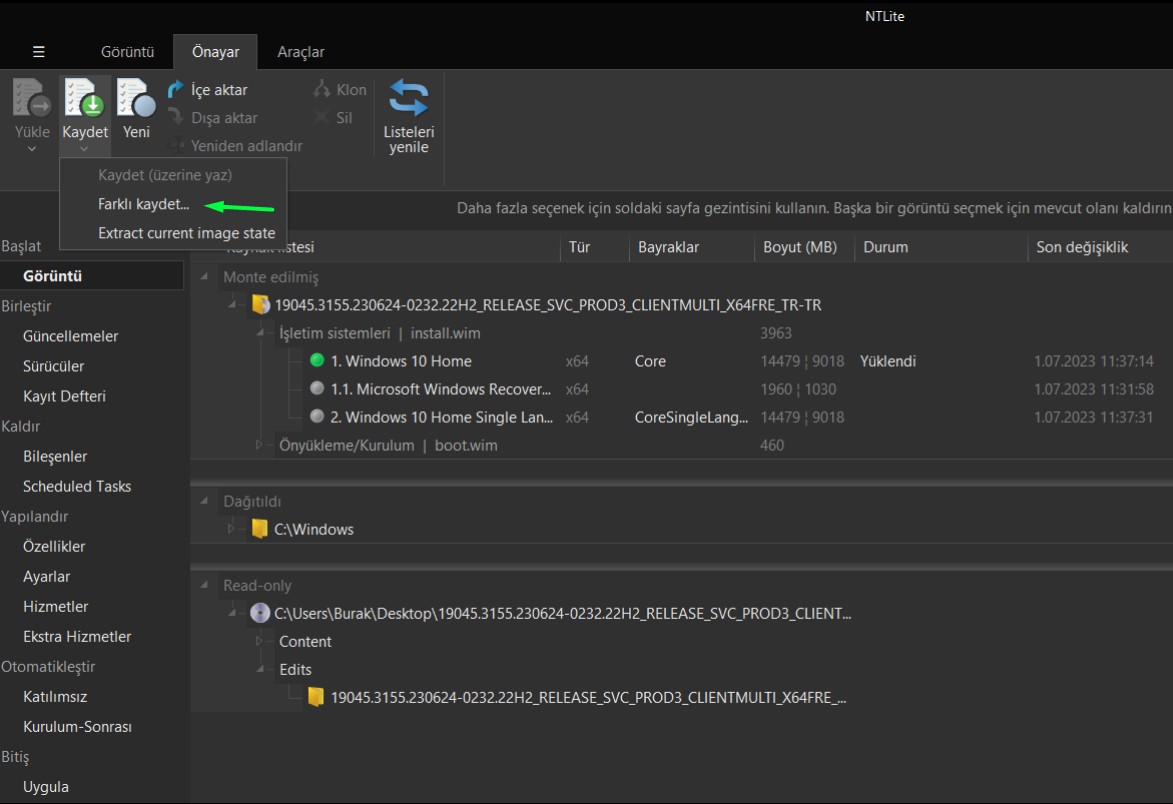Viewport: 1173px width, 804px height.
Task: Click gray dot of Windows 10 Home Single Language
Action: pos(317,417)
